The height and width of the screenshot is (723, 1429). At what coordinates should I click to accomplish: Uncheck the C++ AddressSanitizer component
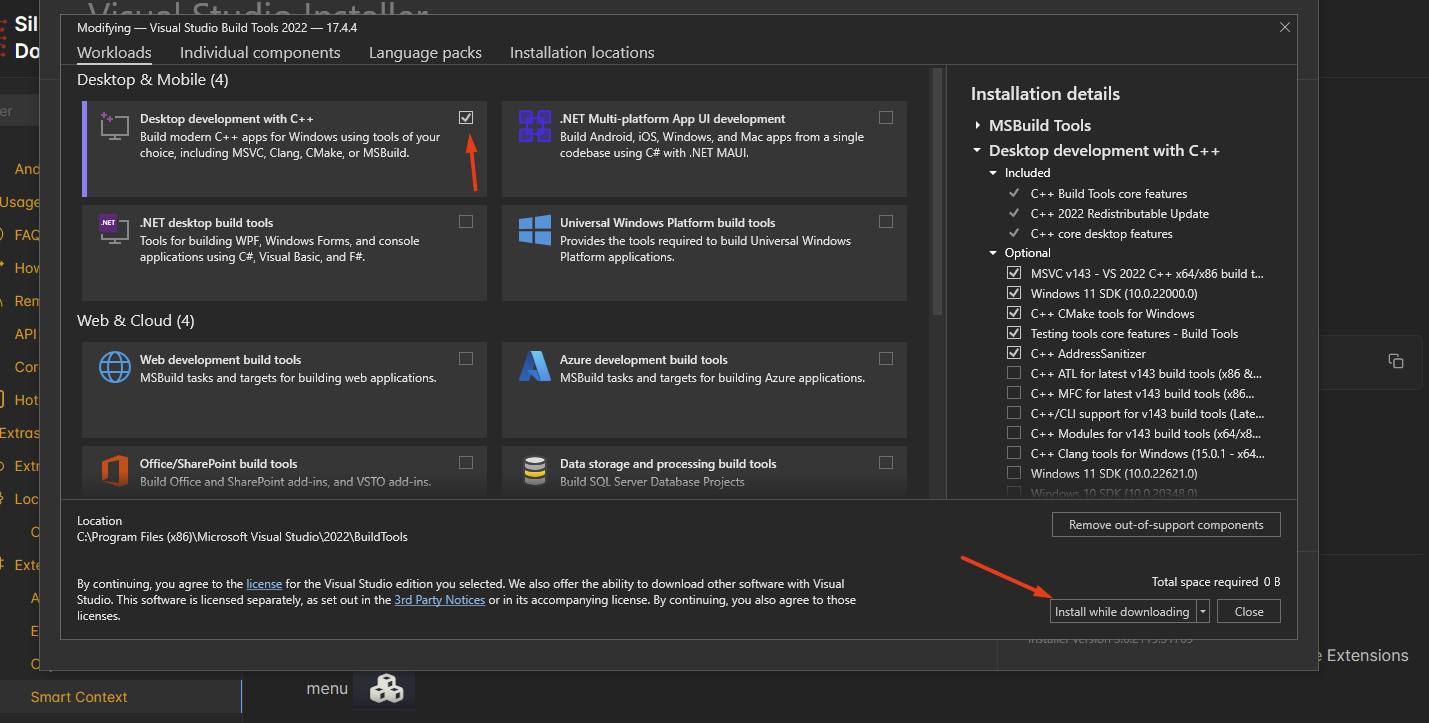tap(1013, 353)
